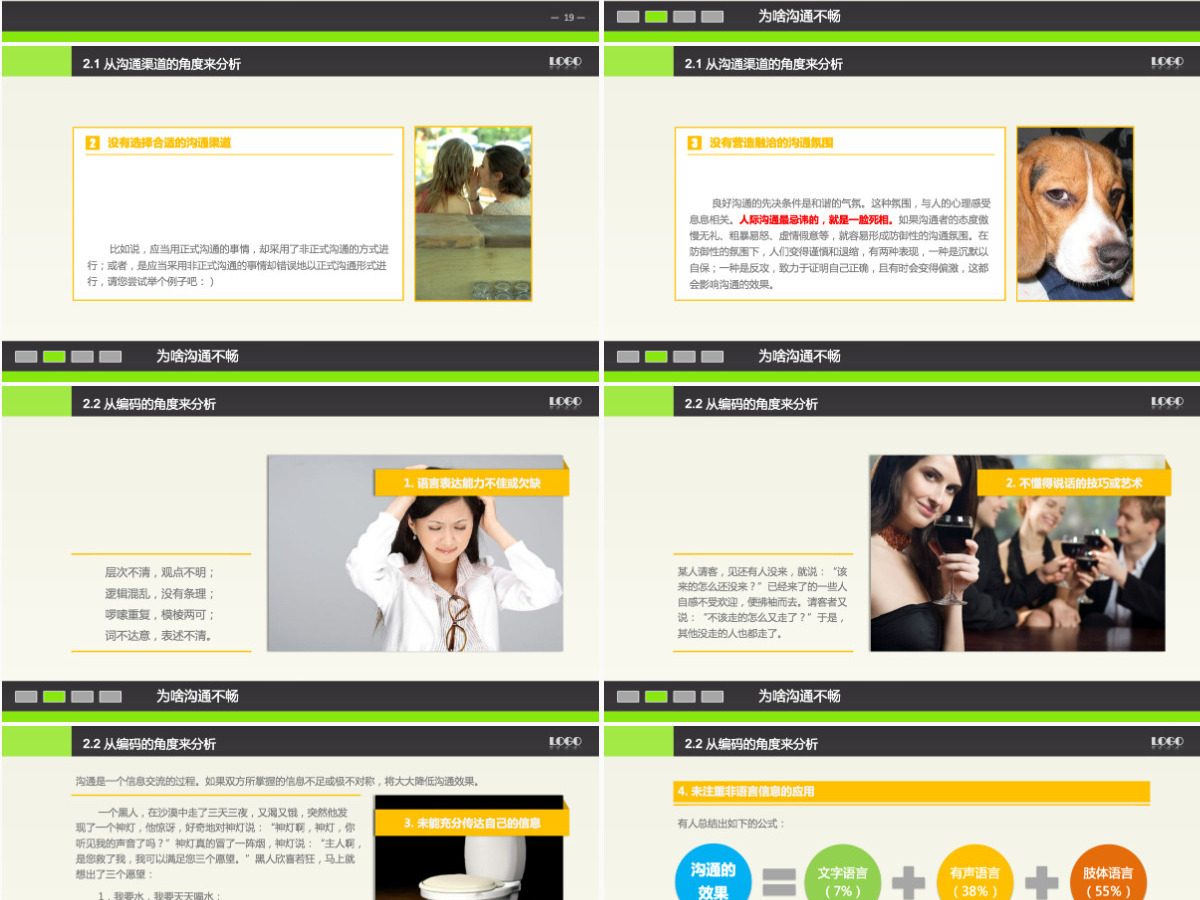
Task: Click the green progress square above the beagle slide
Action: click(656, 16)
